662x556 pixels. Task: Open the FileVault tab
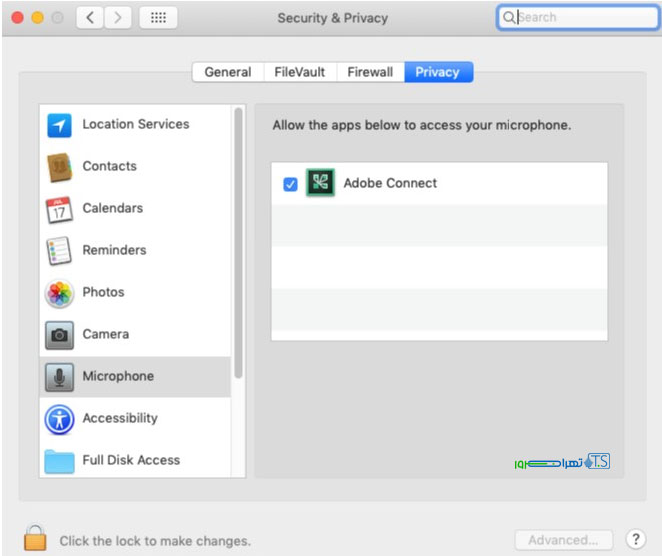pos(300,72)
